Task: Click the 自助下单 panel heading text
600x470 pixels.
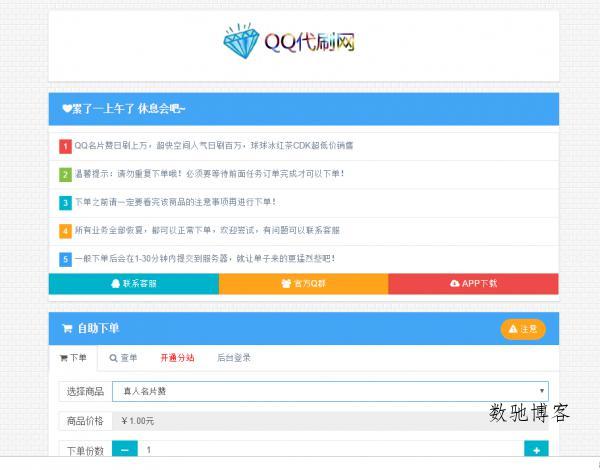Action: 98,328
